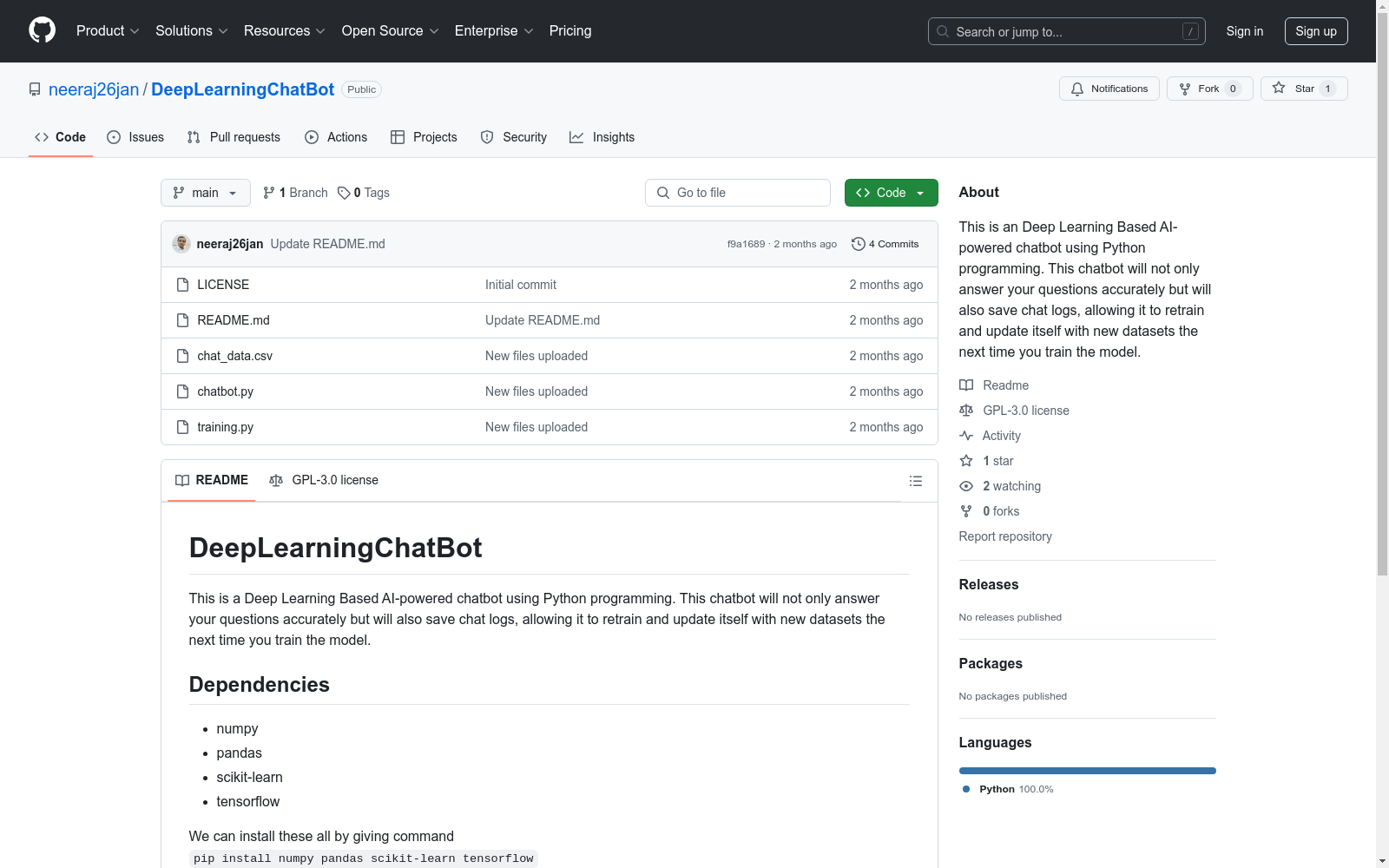This screenshot has height=868, width=1389.
Task: Click the Fork icon button
Action: (x=1185, y=89)
